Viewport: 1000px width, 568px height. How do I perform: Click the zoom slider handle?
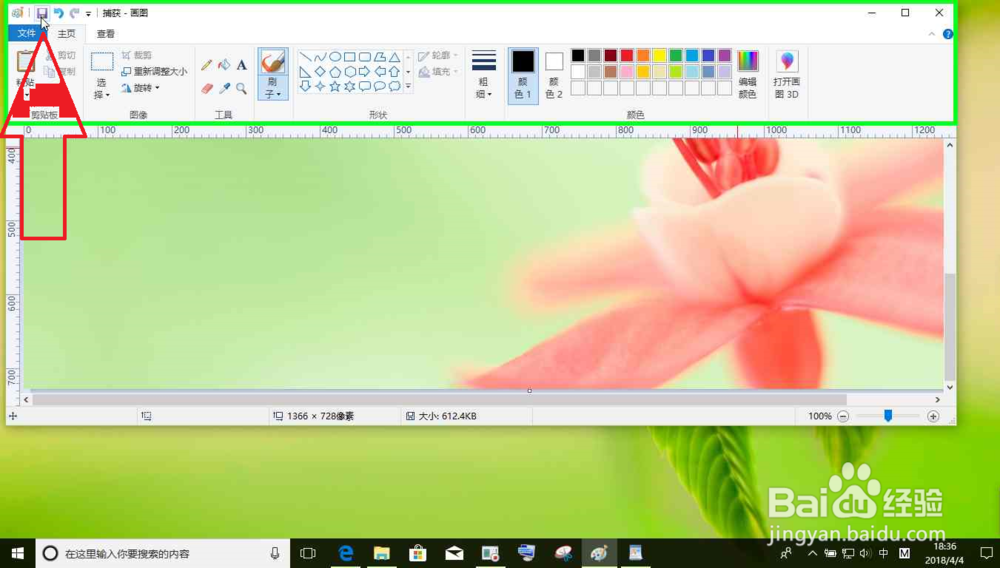888,416
